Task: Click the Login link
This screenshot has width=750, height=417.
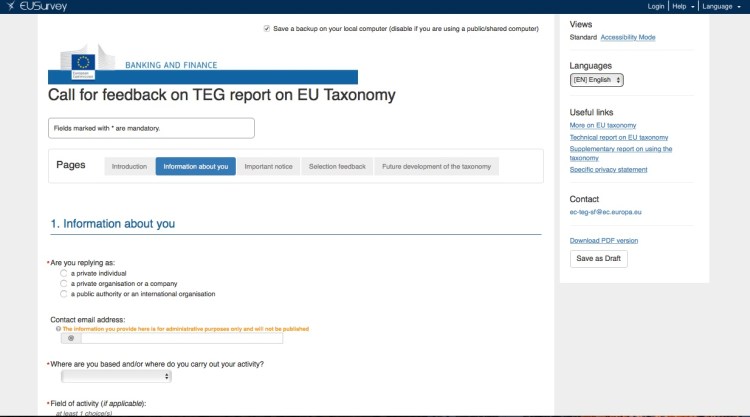Action: pyautogui.click(x=656, y=6)
